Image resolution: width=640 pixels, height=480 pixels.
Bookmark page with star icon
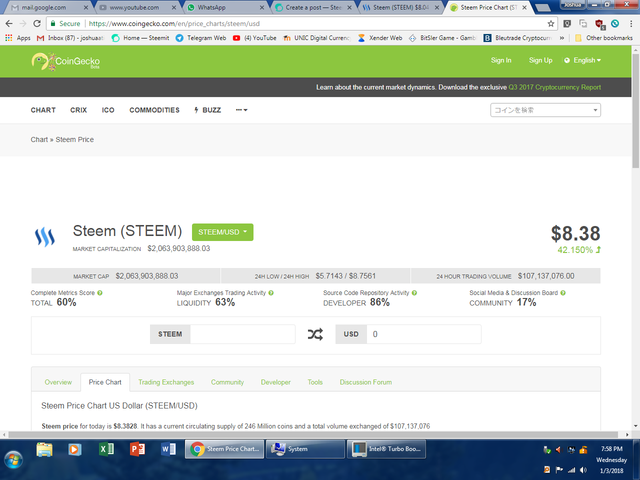click(551, 24)
